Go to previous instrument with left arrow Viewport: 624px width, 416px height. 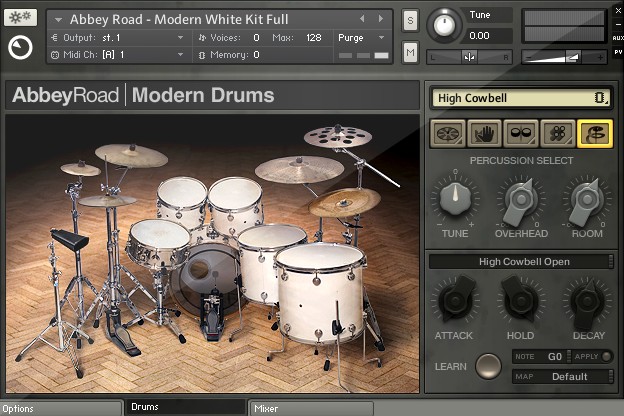362,19
